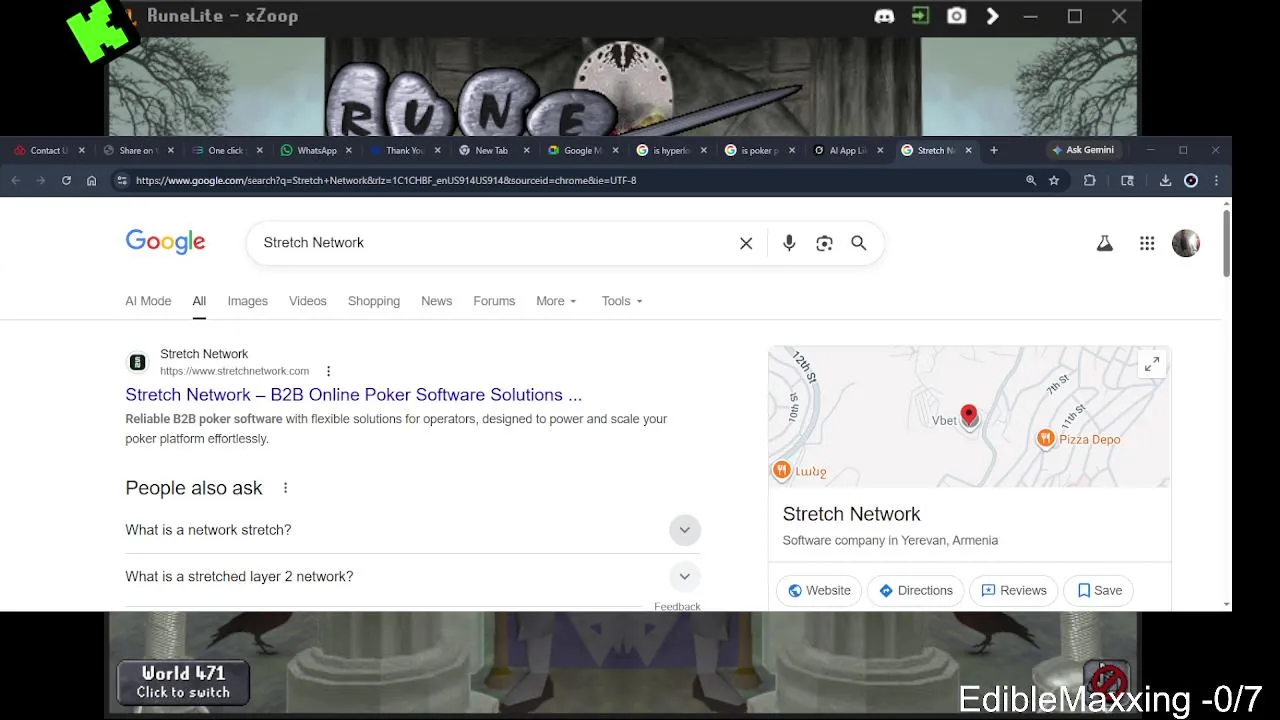This screenshot has height=720, width=1280.
Task: Open three-dot options beside stretchnetwork.com
Action: coord(328,371)
